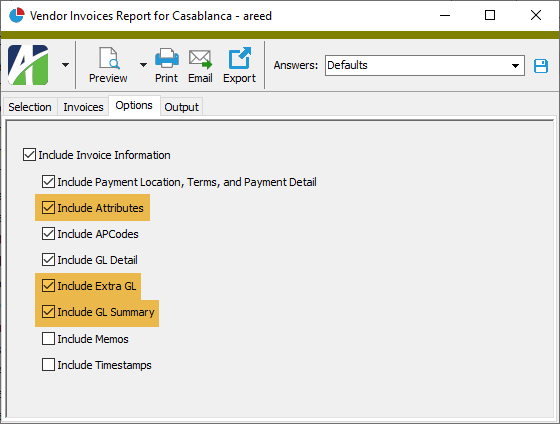Save answers with the blue disk icon

tap(541, 66)
